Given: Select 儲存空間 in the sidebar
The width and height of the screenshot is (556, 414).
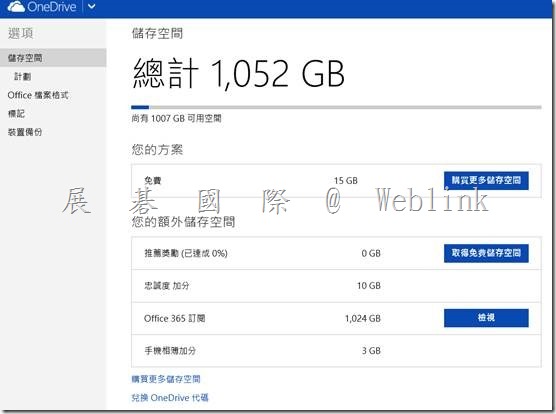Looking at the screenshot, I should point(53,58).
